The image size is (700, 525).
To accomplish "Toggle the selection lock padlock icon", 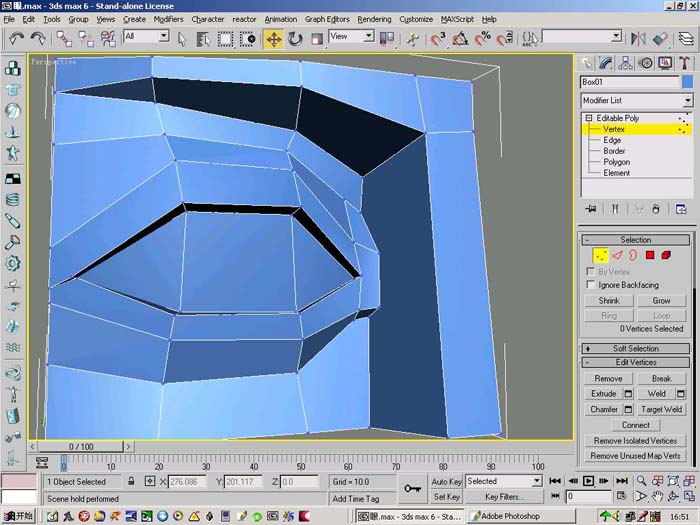I will pyautogui.click(x=131, y=481).
